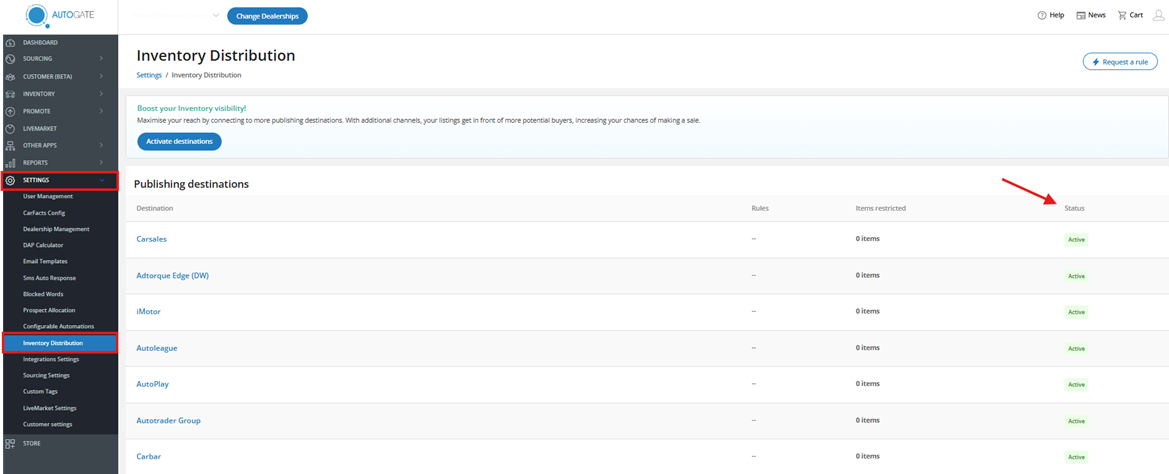Click the Dashboard icon in sidebar
This screenshot has height=474, width=1169.
point(10,43)
